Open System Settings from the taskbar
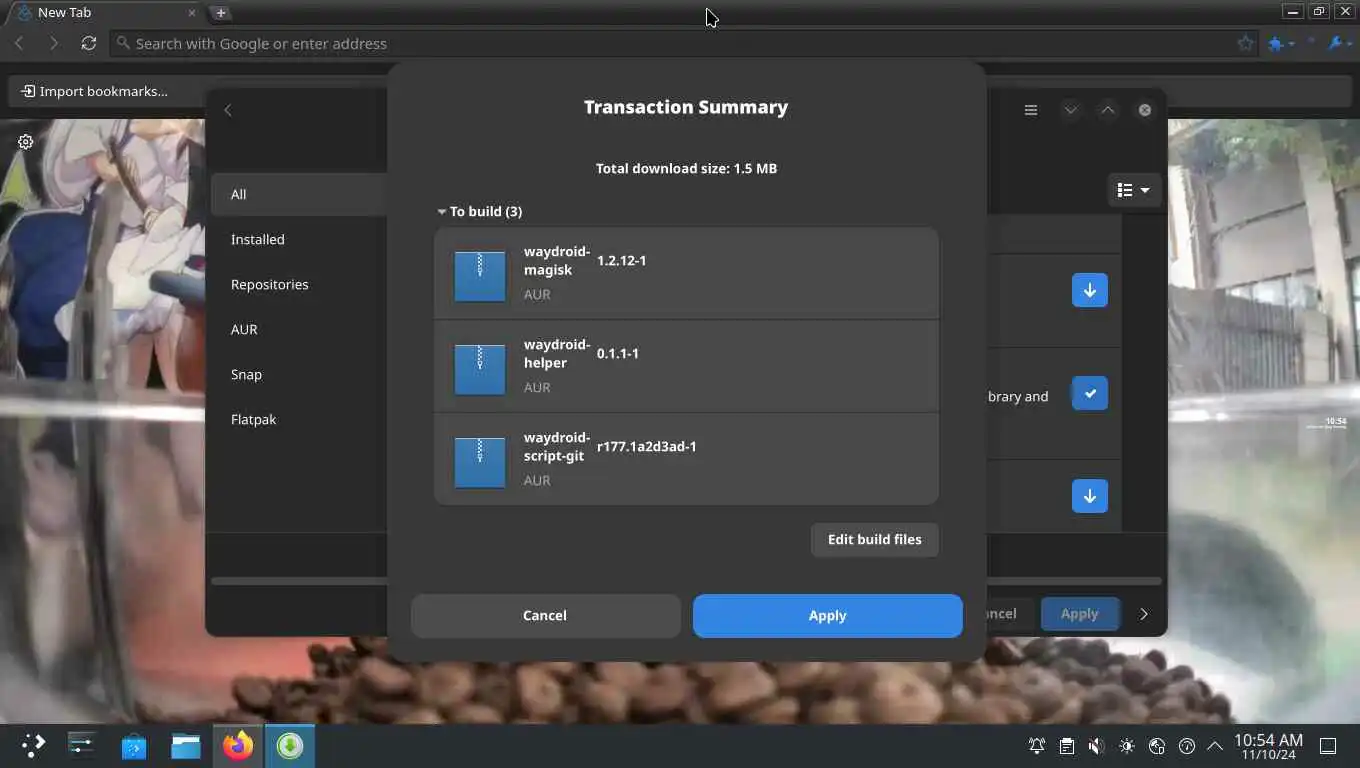The height and width of the screenshot is (768, 1360). pos(82,745)
